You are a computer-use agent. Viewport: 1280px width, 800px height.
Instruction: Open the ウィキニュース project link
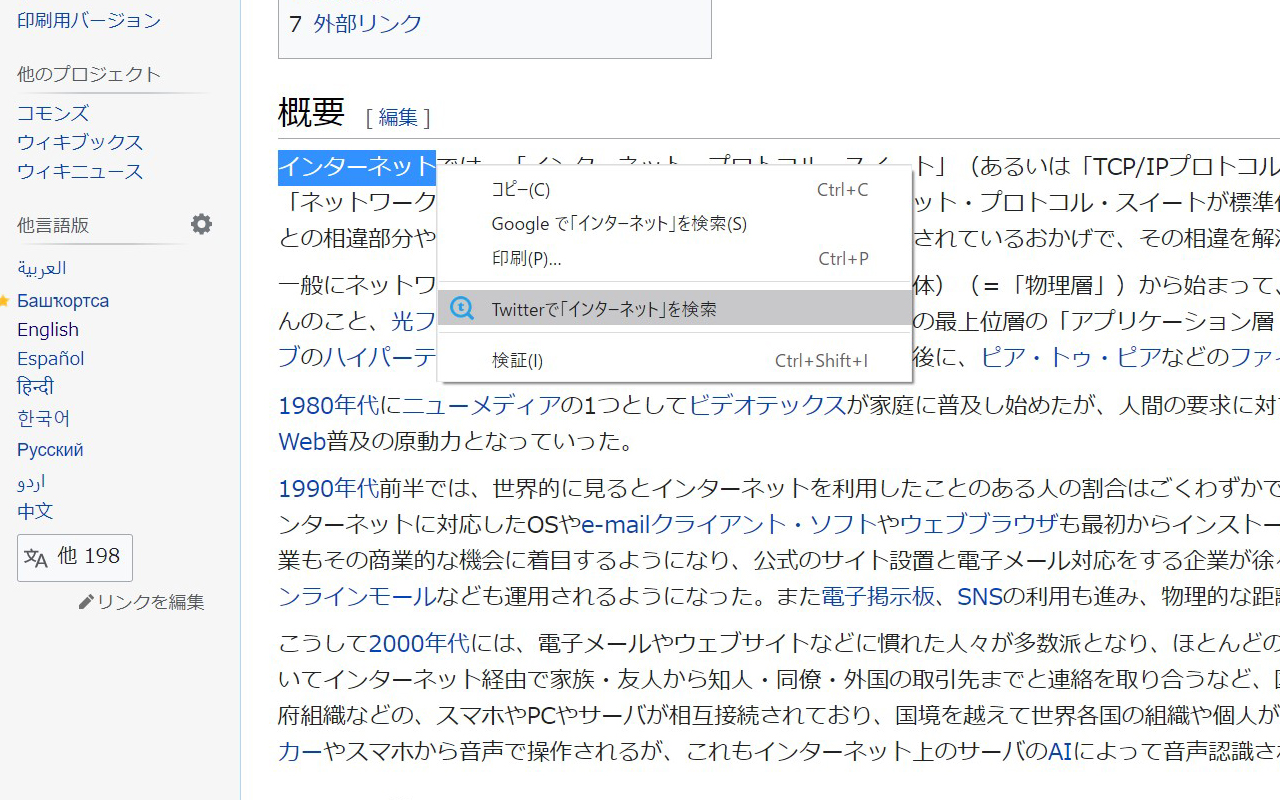80,171
